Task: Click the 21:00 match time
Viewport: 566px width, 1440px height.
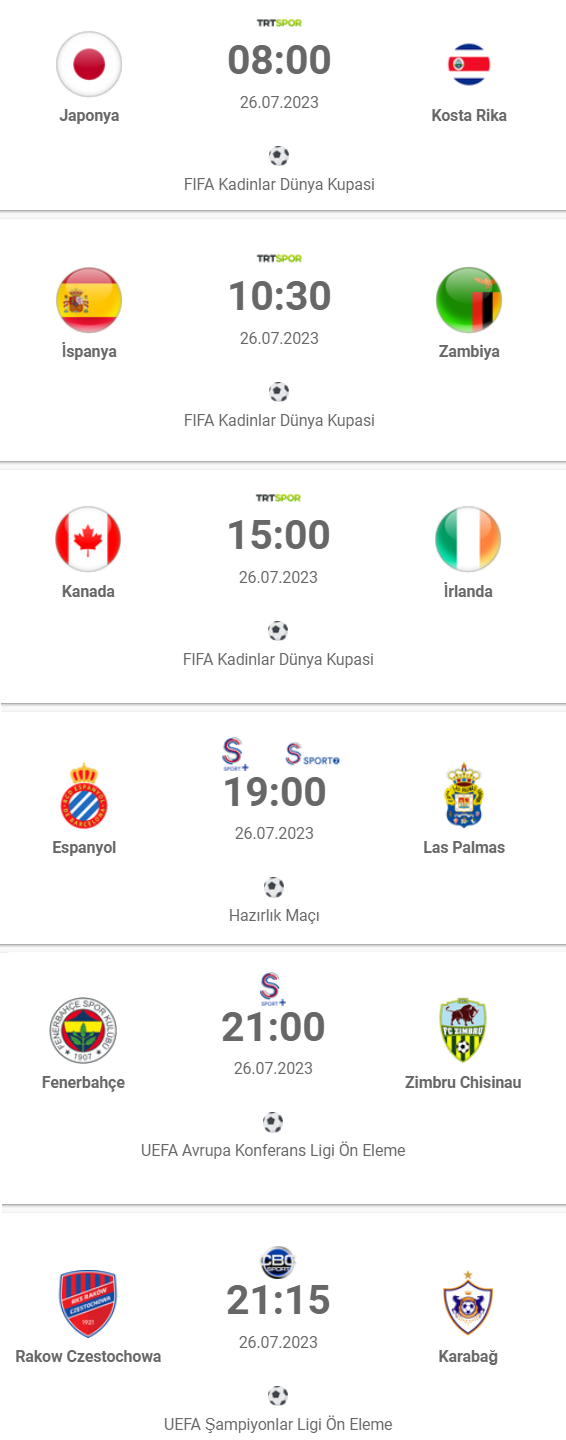Action: click(x=273, y=1027)
